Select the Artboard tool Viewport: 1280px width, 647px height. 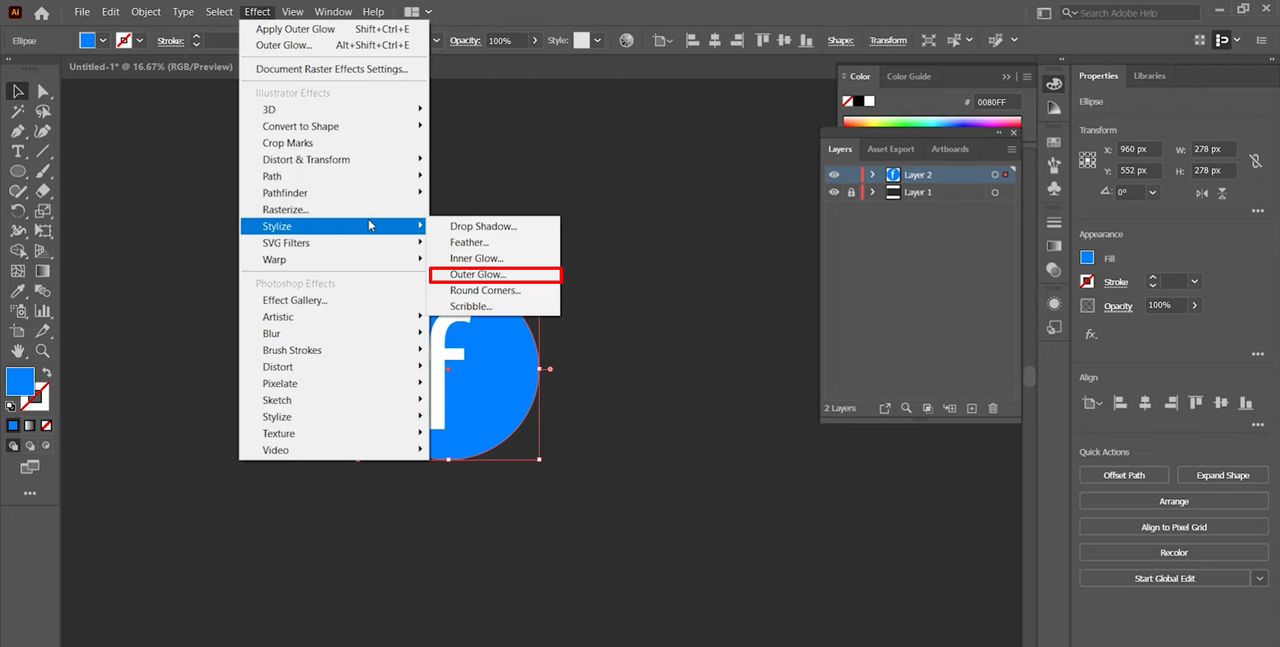tap(18, 331)
